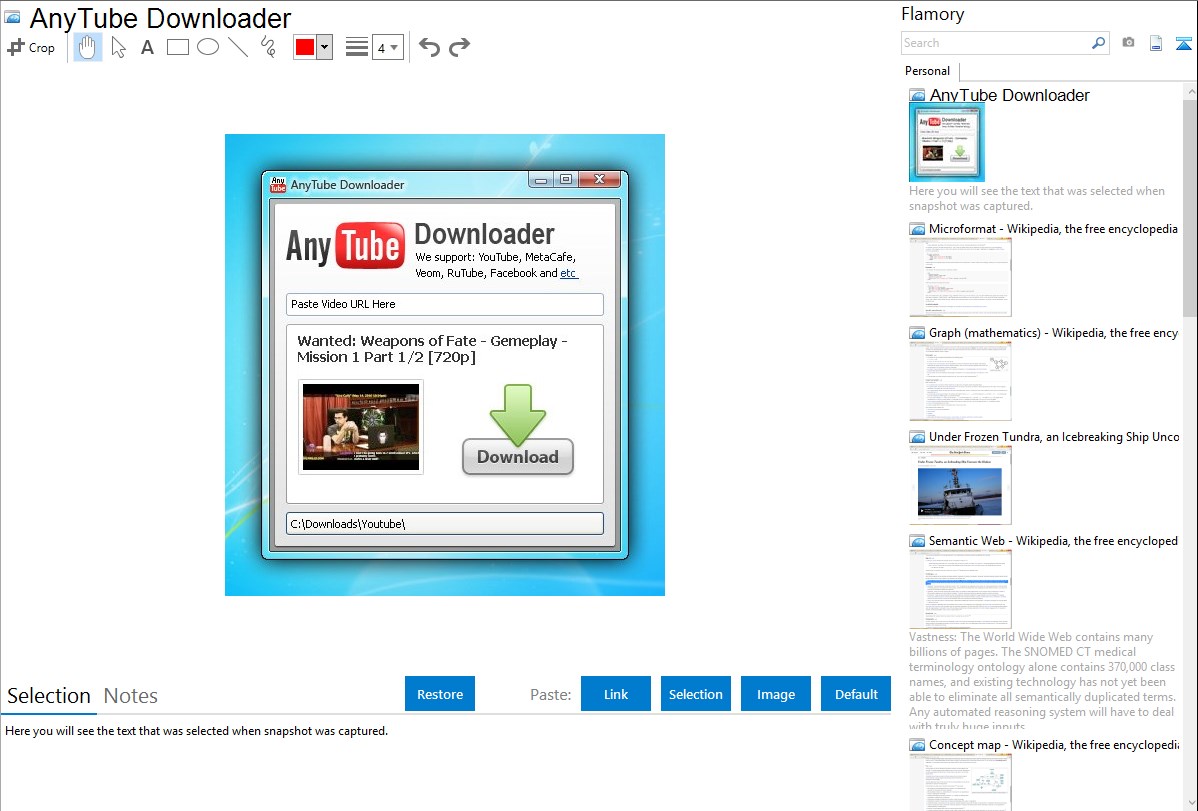Open the Selection tab
Viewport: 1198px width, 811px height.
[x=49, y=696]
